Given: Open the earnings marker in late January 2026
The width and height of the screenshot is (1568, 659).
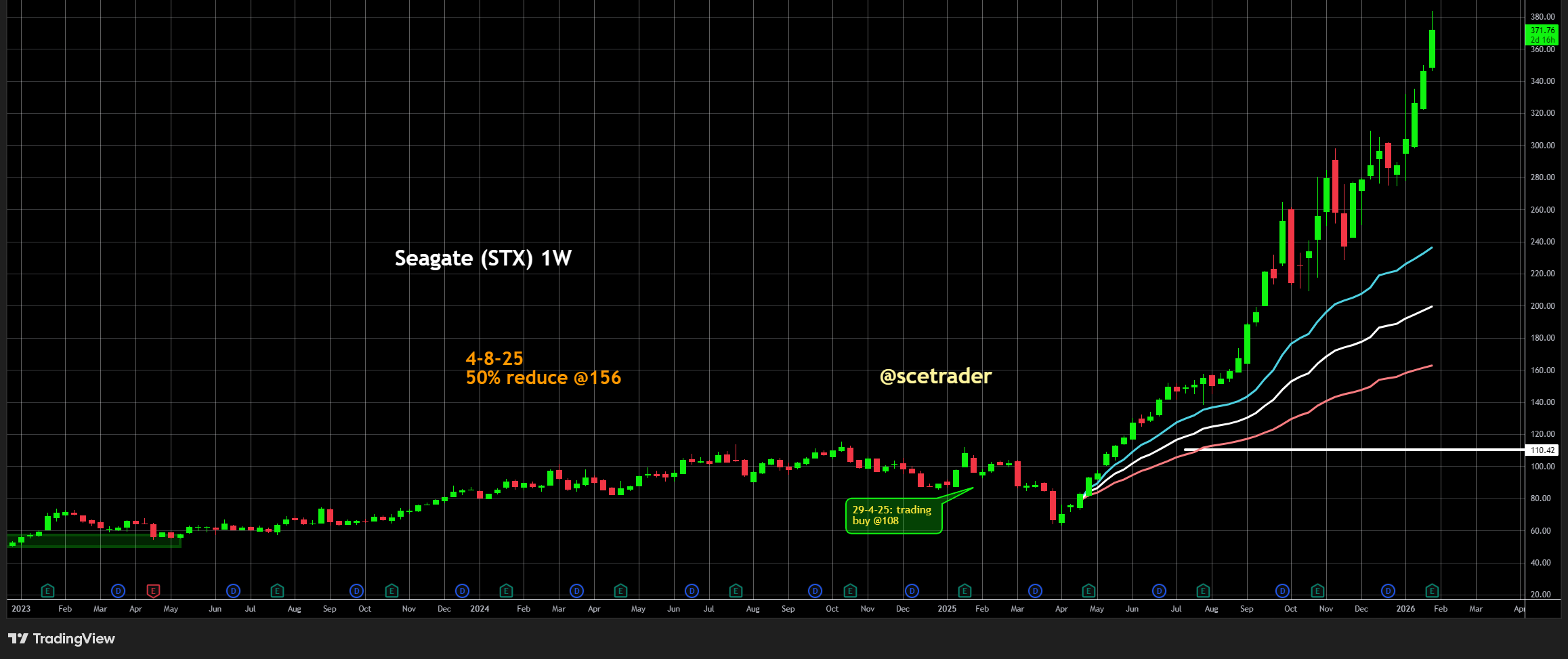Looking at the screenshot, I should (1432, 591).
